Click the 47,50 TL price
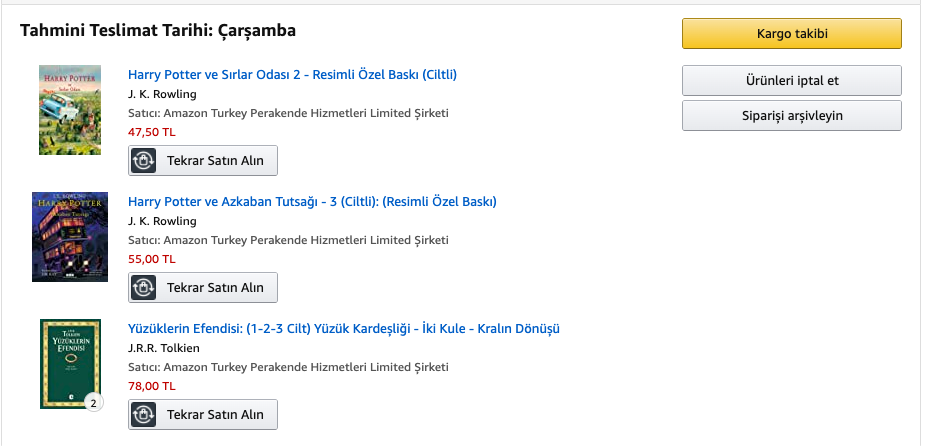This screenshot has height=446, width=925. (152, 132)
